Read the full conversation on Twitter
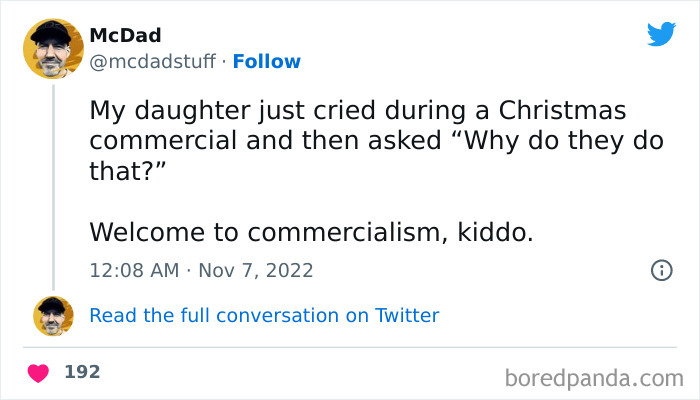Viewport: 700px width, 400px height. point(264,316)
